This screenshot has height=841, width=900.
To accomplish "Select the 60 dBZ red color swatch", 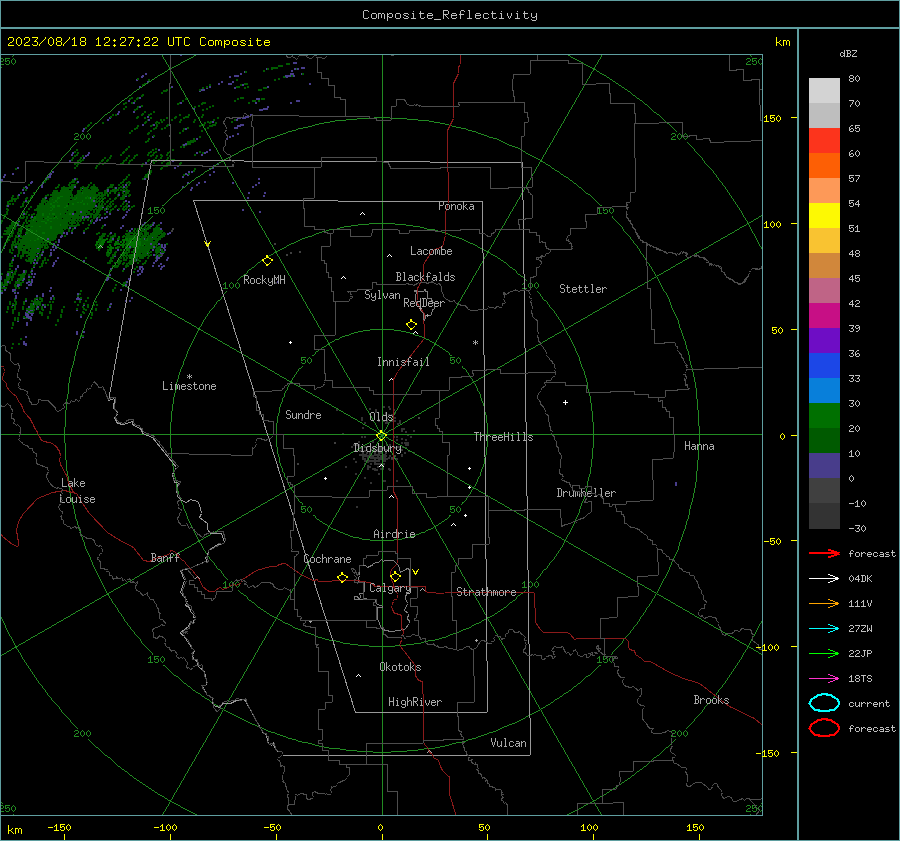I will coord(824,141).
